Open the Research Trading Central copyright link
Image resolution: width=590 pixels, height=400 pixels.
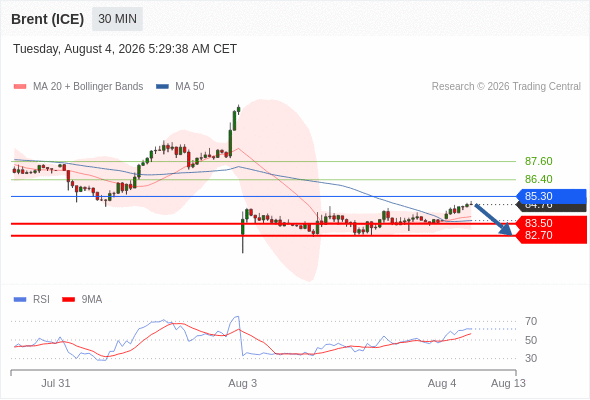click(506, 87)
